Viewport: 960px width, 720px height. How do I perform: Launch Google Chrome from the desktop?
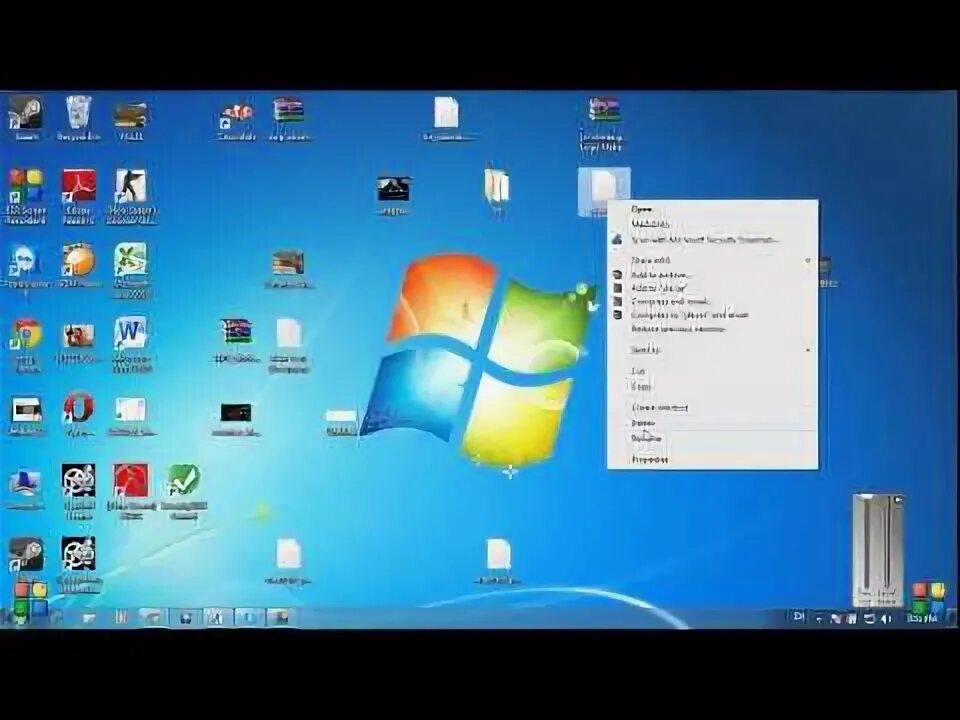(x=26, y=343)
